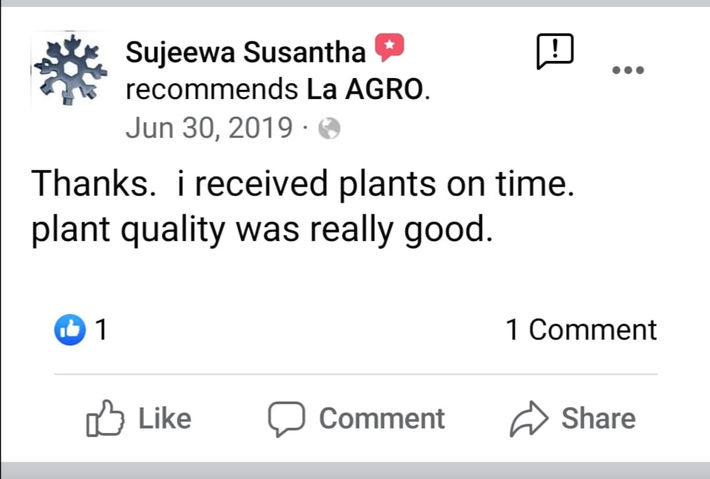Open the "1 Comment" link

click(x=581, y=330)
